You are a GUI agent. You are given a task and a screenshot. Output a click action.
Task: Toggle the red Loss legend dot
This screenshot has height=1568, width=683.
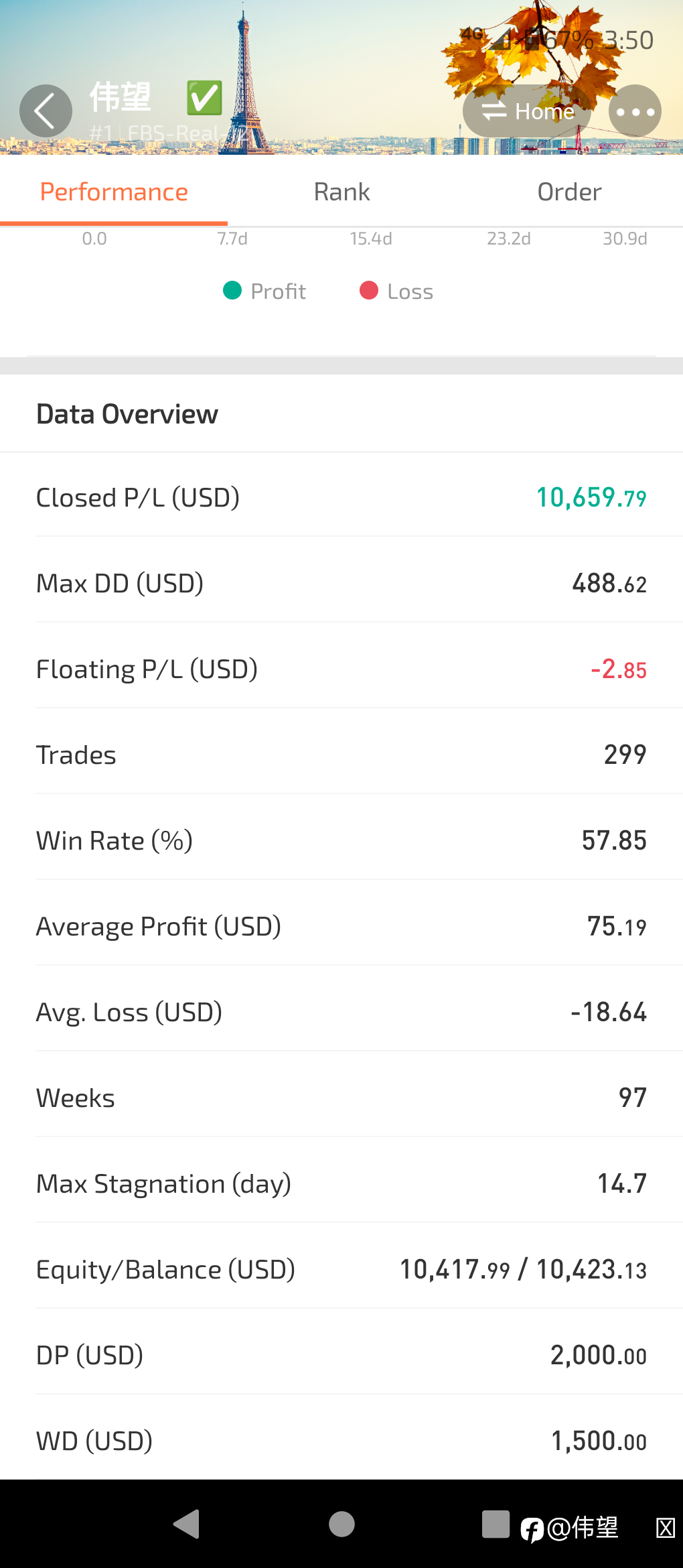tap(369, 291)
